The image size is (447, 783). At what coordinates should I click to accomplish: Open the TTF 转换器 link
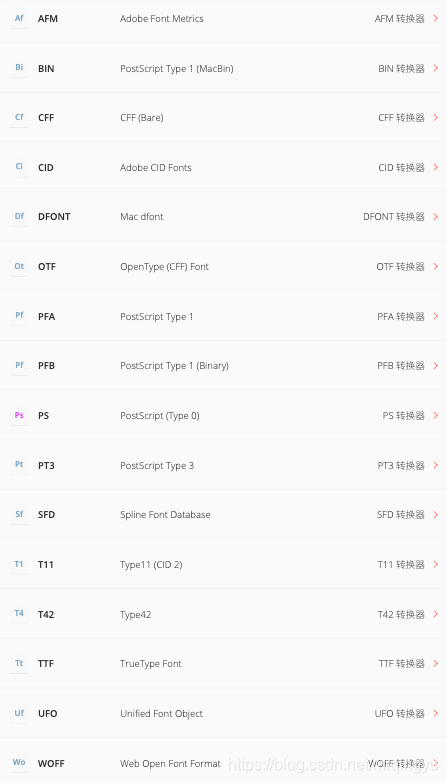pos(401,664)
